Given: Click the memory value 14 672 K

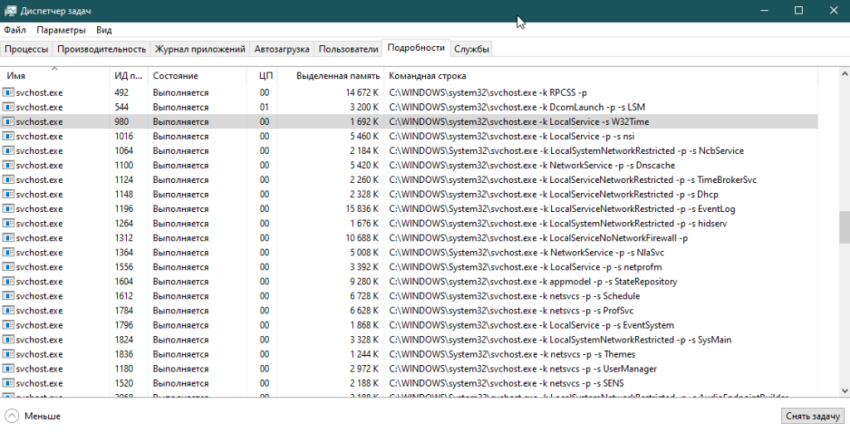Looking at the screenshot, I should tap(363, 93).
